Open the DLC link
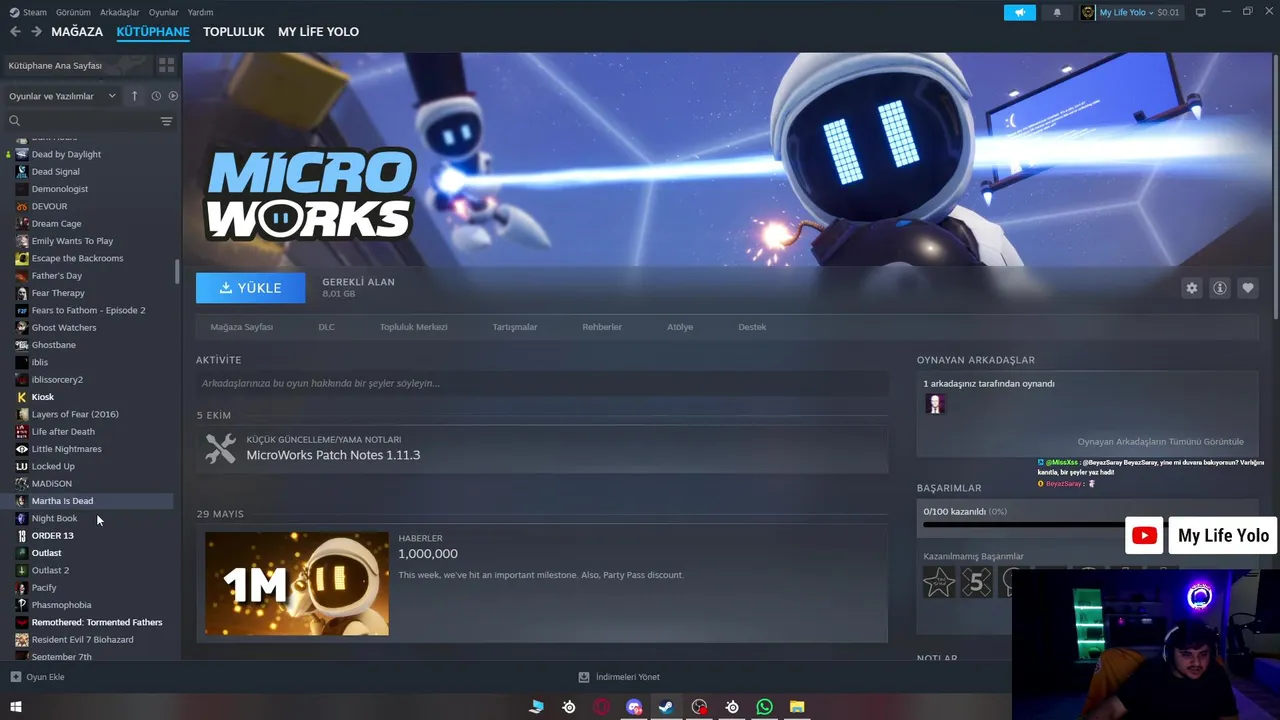This screenshot has height=720, width=1280. point(327,327)
